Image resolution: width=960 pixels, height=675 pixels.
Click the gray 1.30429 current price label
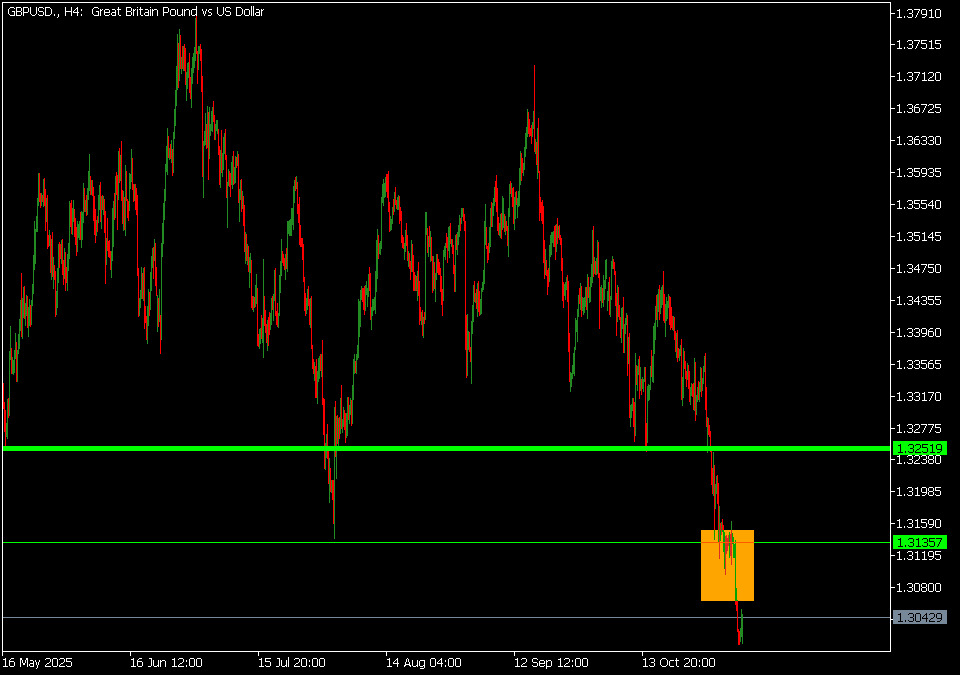tap(920, 618)
